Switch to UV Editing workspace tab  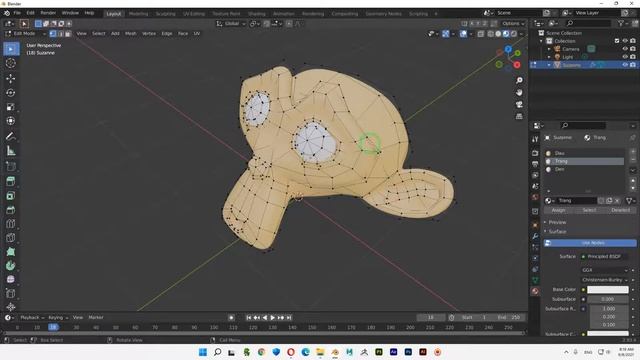pyautogui.click(x=194, y=14)
